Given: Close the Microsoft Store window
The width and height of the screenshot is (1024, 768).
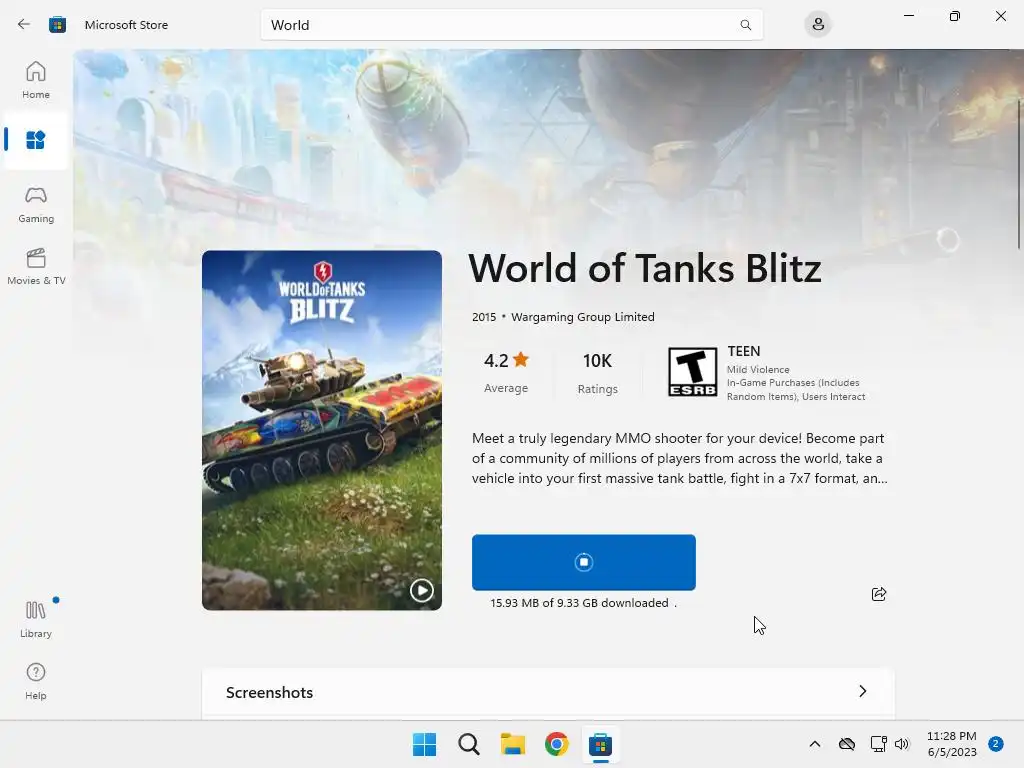Looking at the screenshot, I should pos(1000,16).
